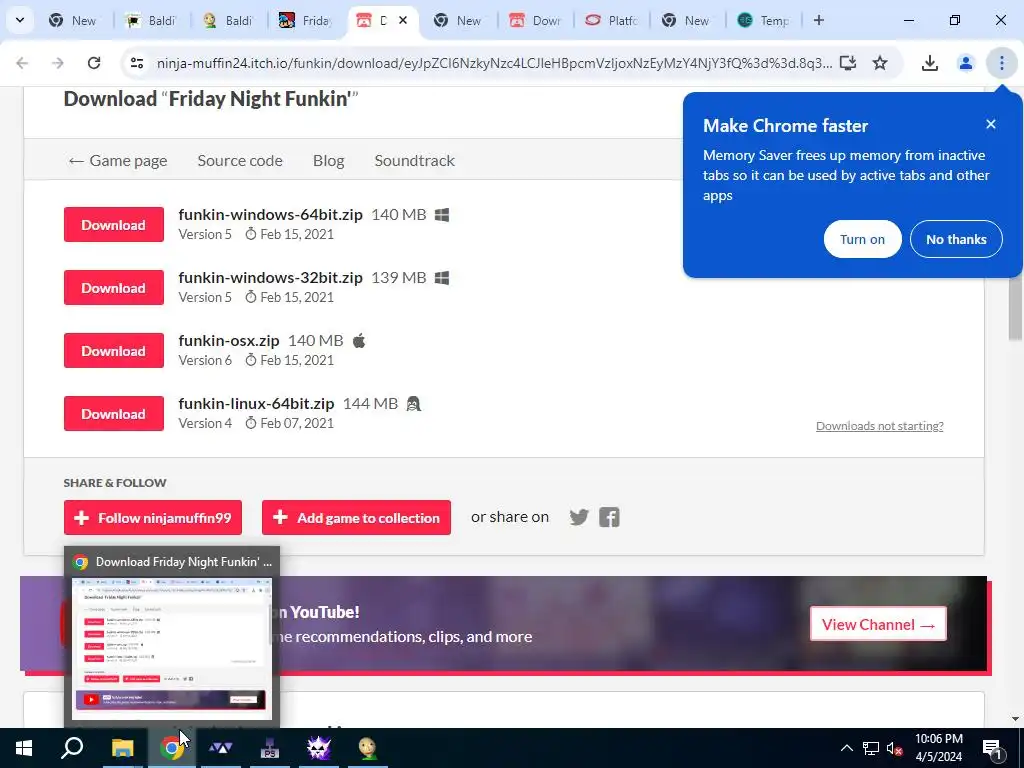Go forward in browser history
This screenshot has height=768, width=1024.
pyautogui.click(x=58, y=63)
